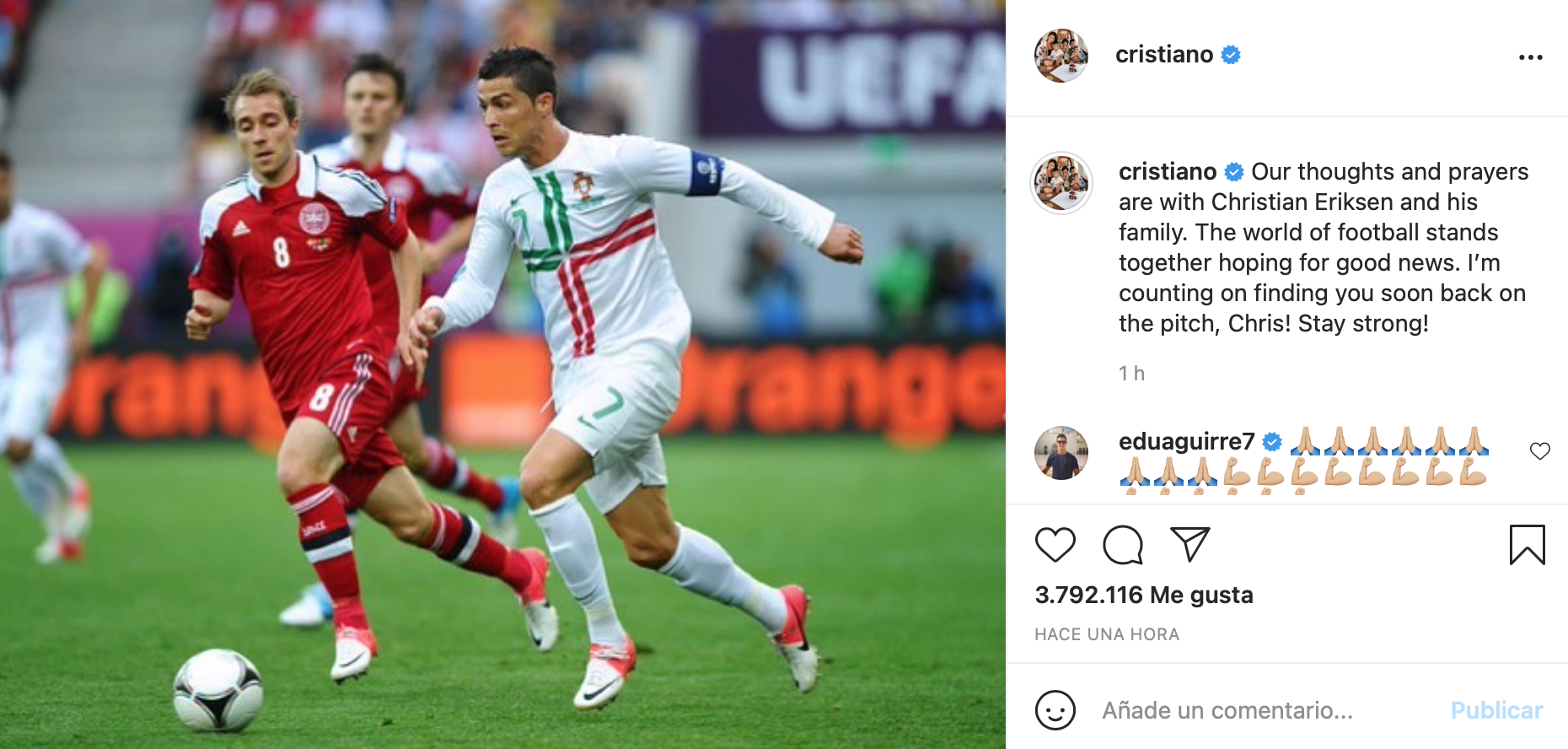Click eduaguirre7's profile avatar
Viewport: 1568px width, 749px height.
pyautogui.click(x=1061, y=453)
